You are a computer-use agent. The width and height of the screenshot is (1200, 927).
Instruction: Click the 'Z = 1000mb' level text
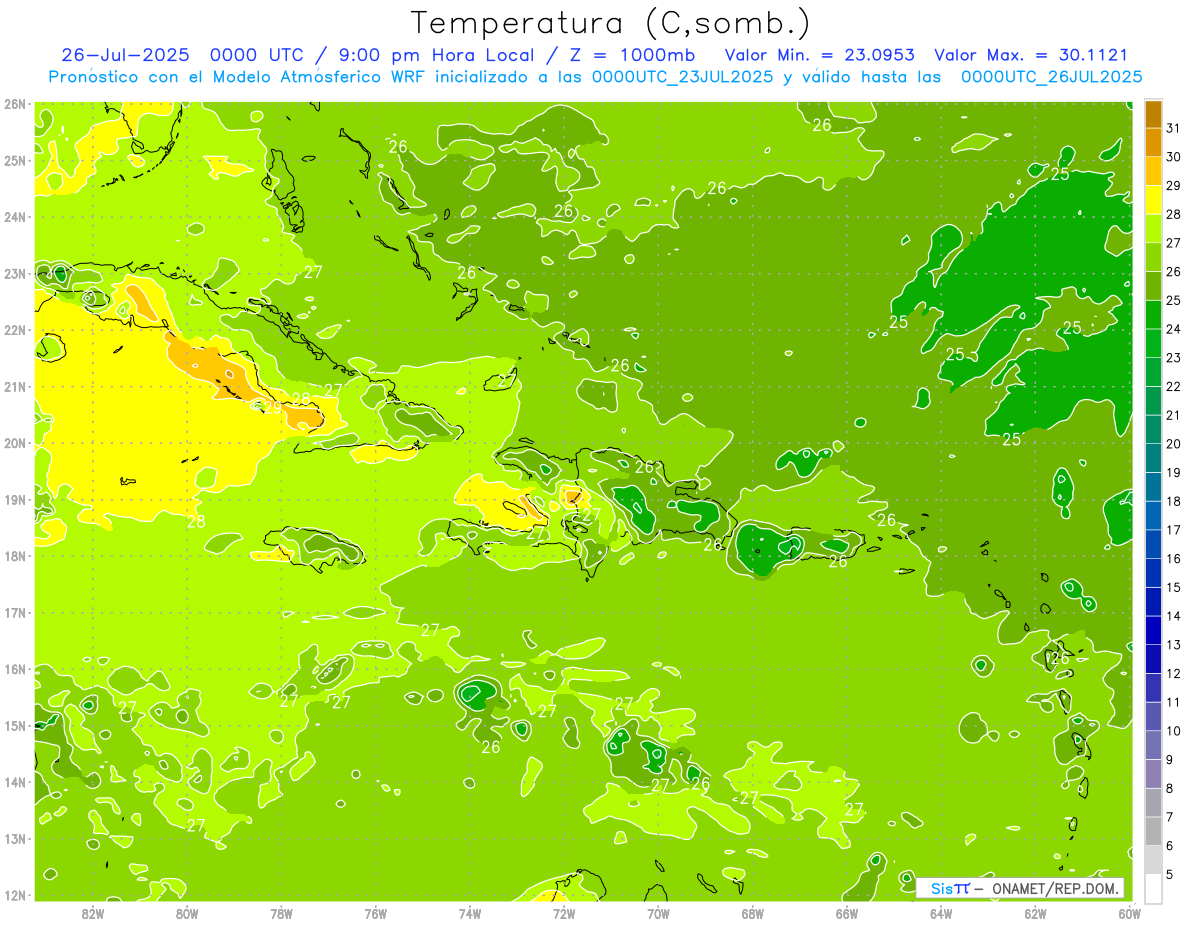(x=633, y=55)
